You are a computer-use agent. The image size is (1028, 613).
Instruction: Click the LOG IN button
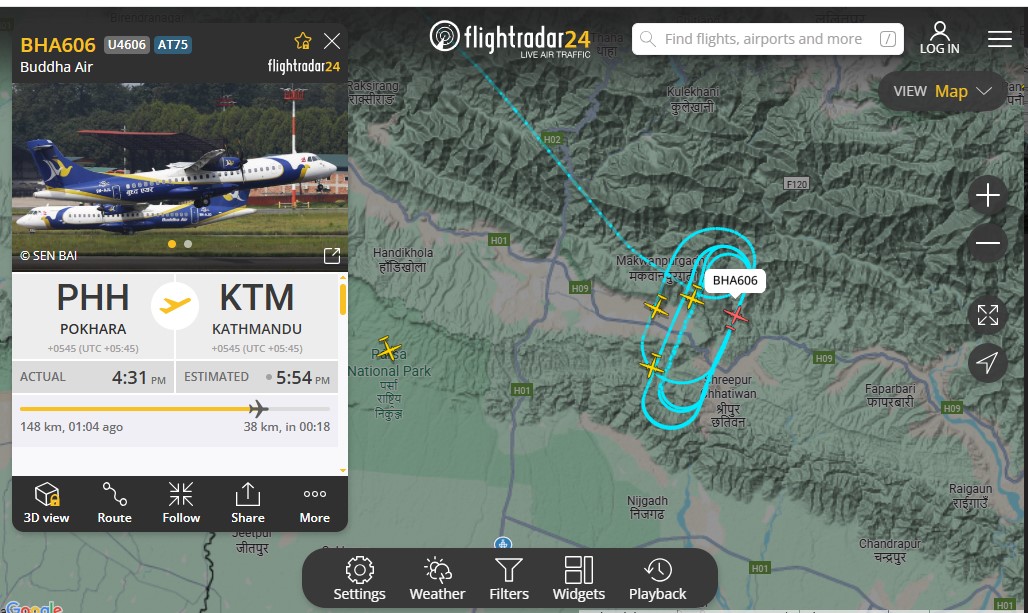point(939,38)
